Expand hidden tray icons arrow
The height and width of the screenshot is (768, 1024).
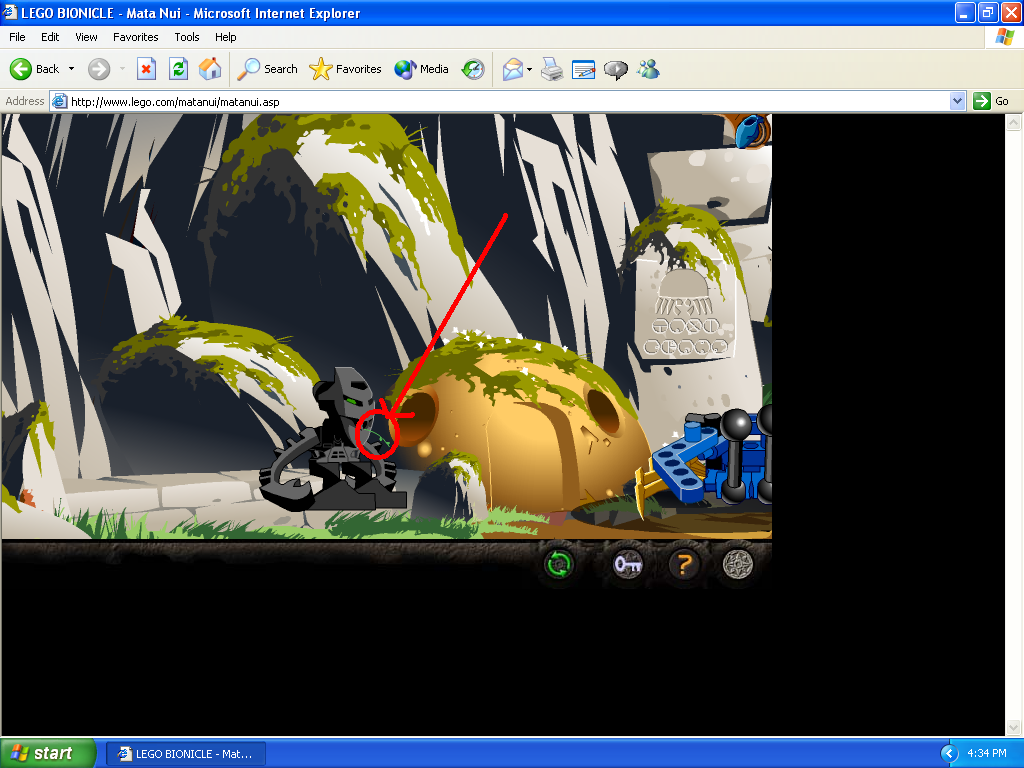949,754
